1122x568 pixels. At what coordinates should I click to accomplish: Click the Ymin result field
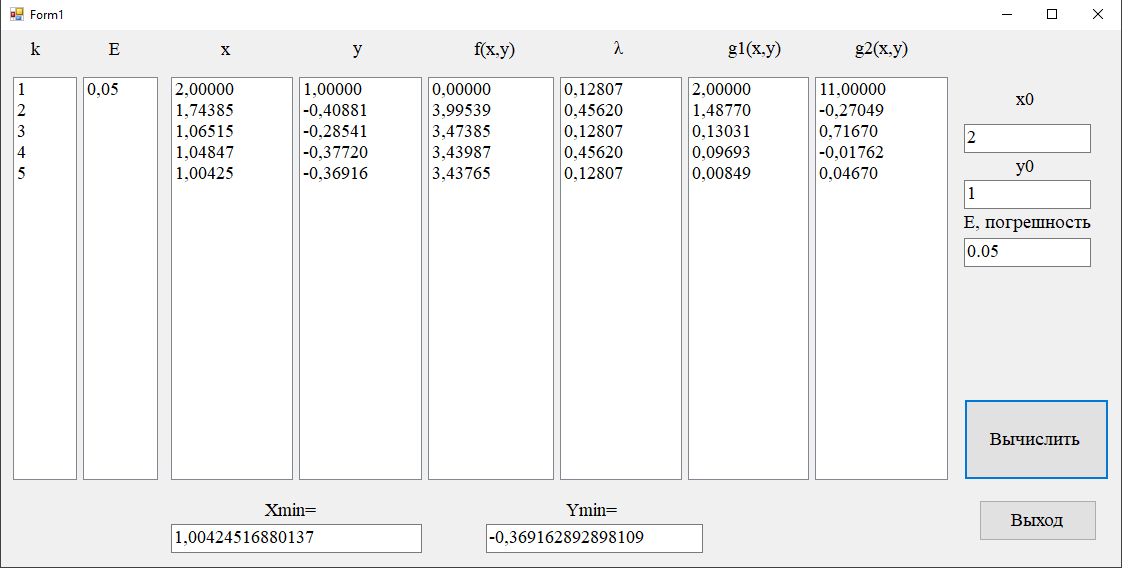coord(594,538)
